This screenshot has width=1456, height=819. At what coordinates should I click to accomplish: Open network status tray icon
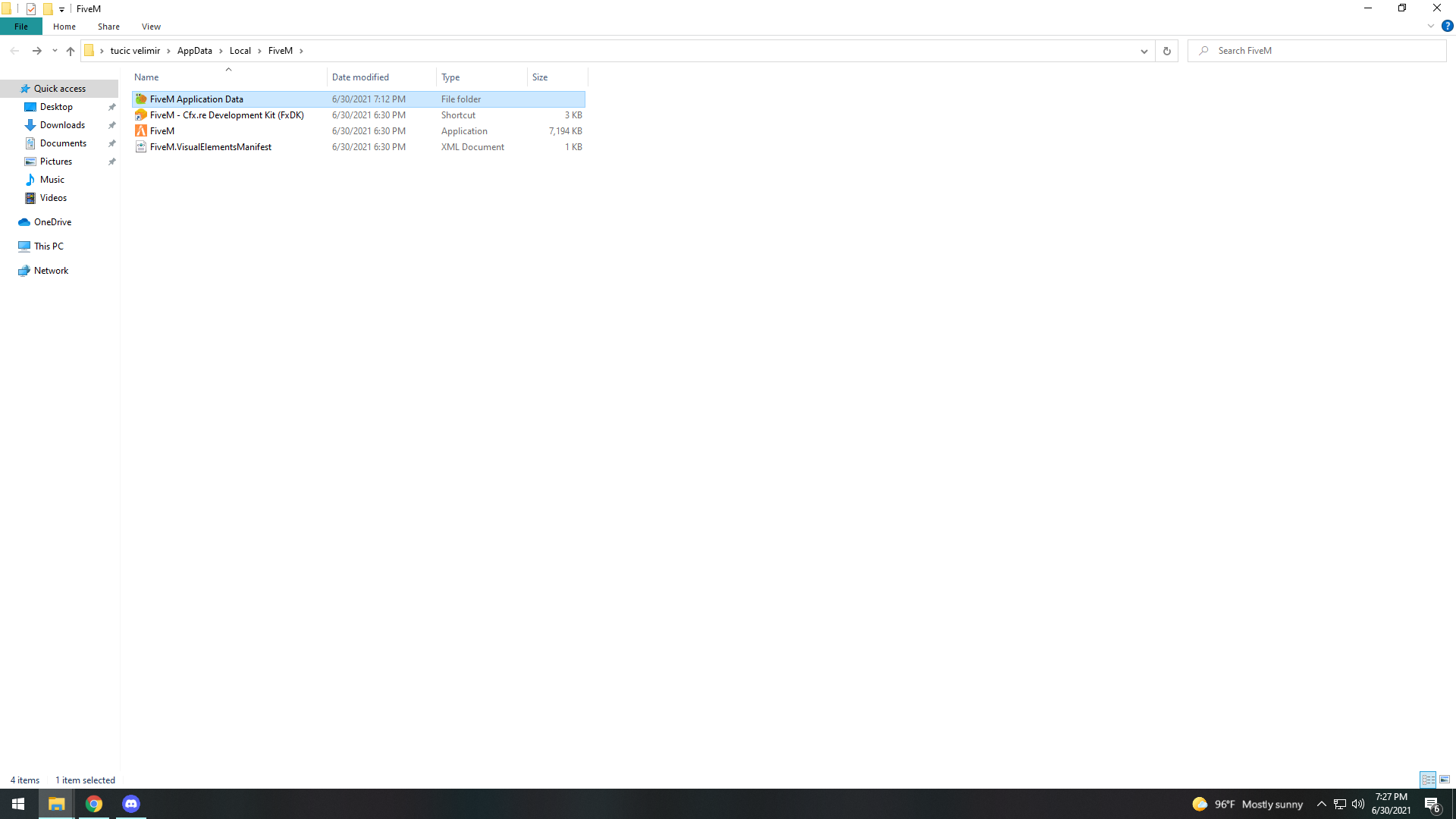point(1340,804)
